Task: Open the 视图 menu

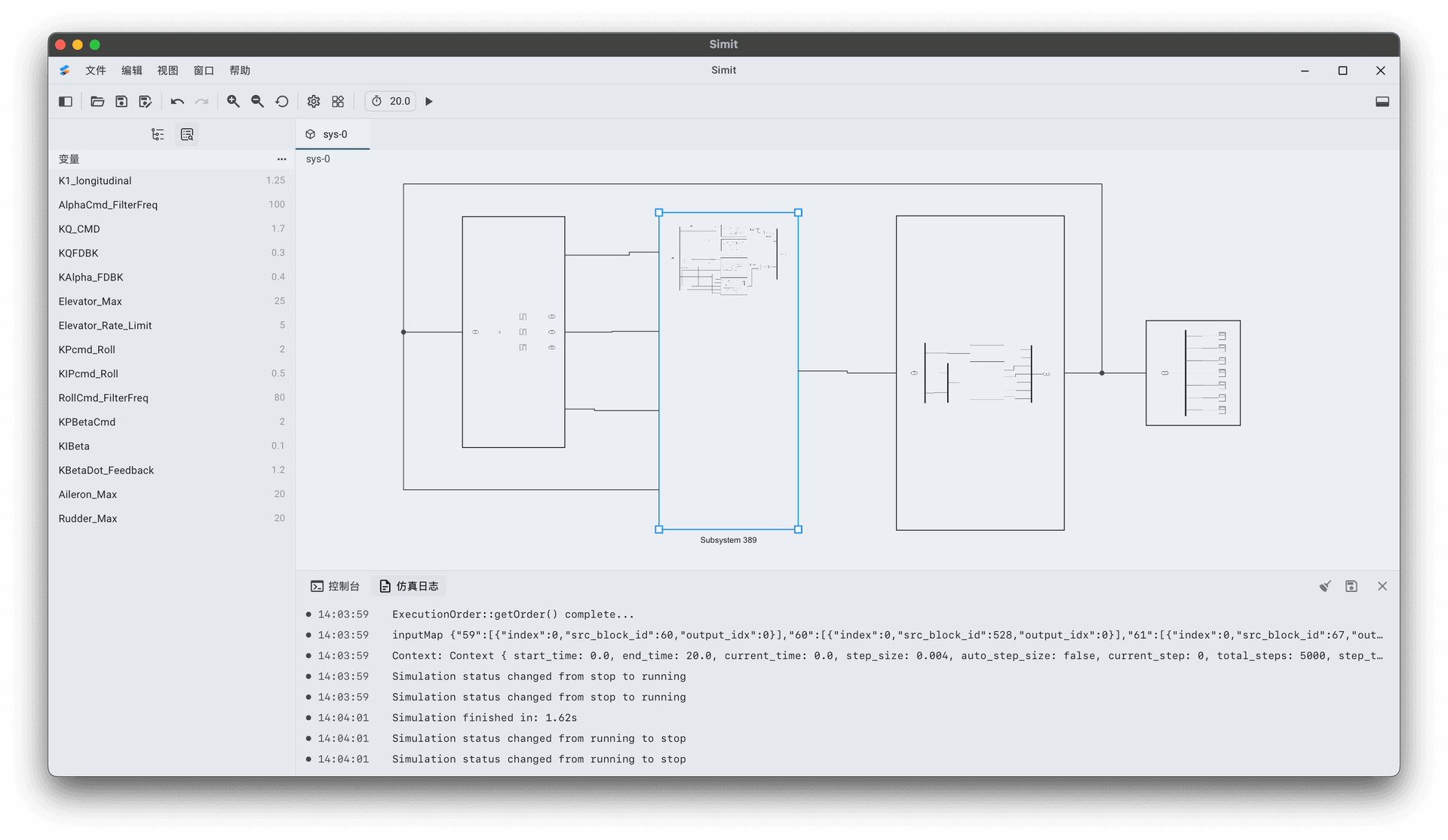Action: click(x=167, y=70)
